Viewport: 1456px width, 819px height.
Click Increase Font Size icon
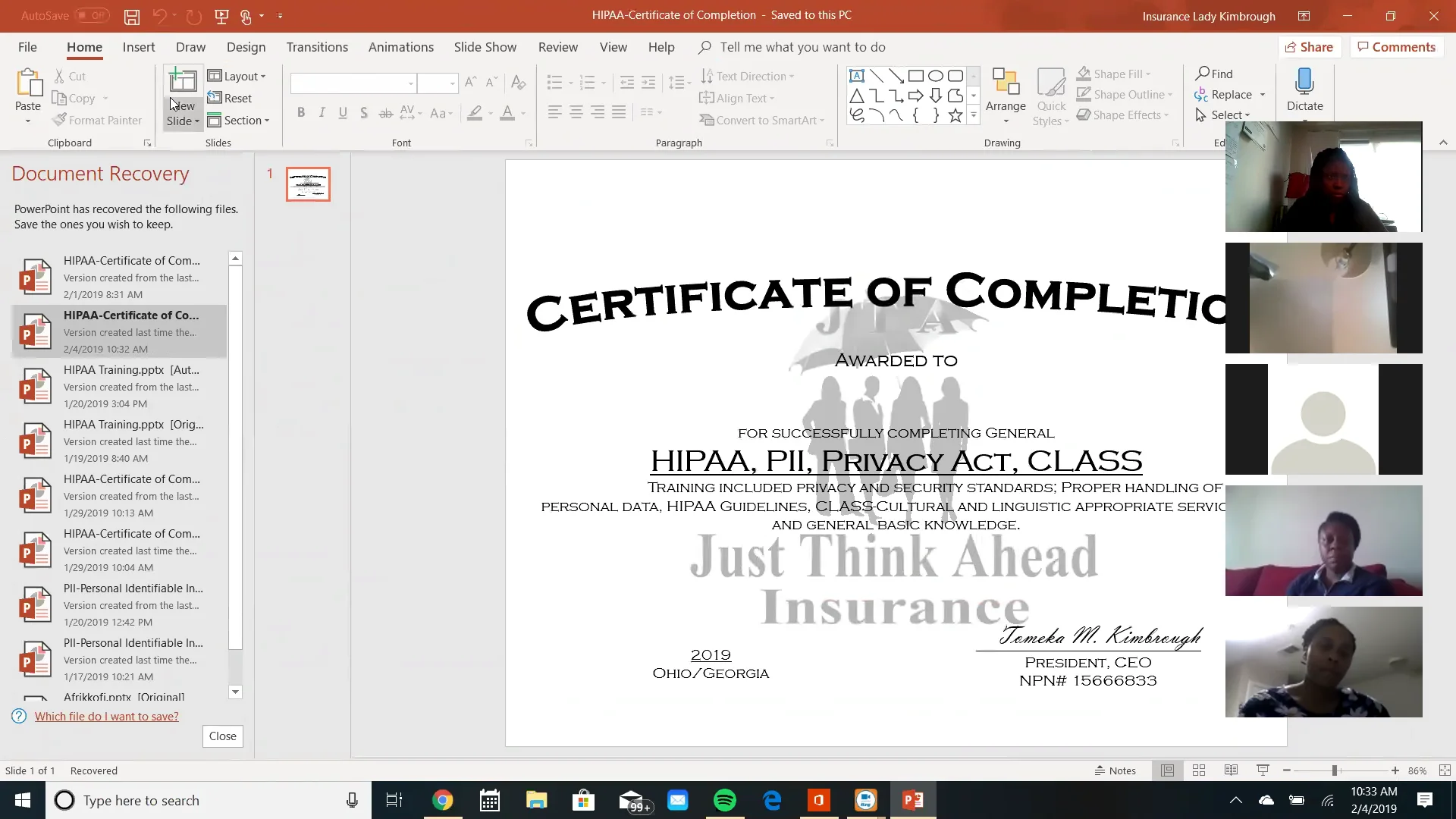[470, 81]
